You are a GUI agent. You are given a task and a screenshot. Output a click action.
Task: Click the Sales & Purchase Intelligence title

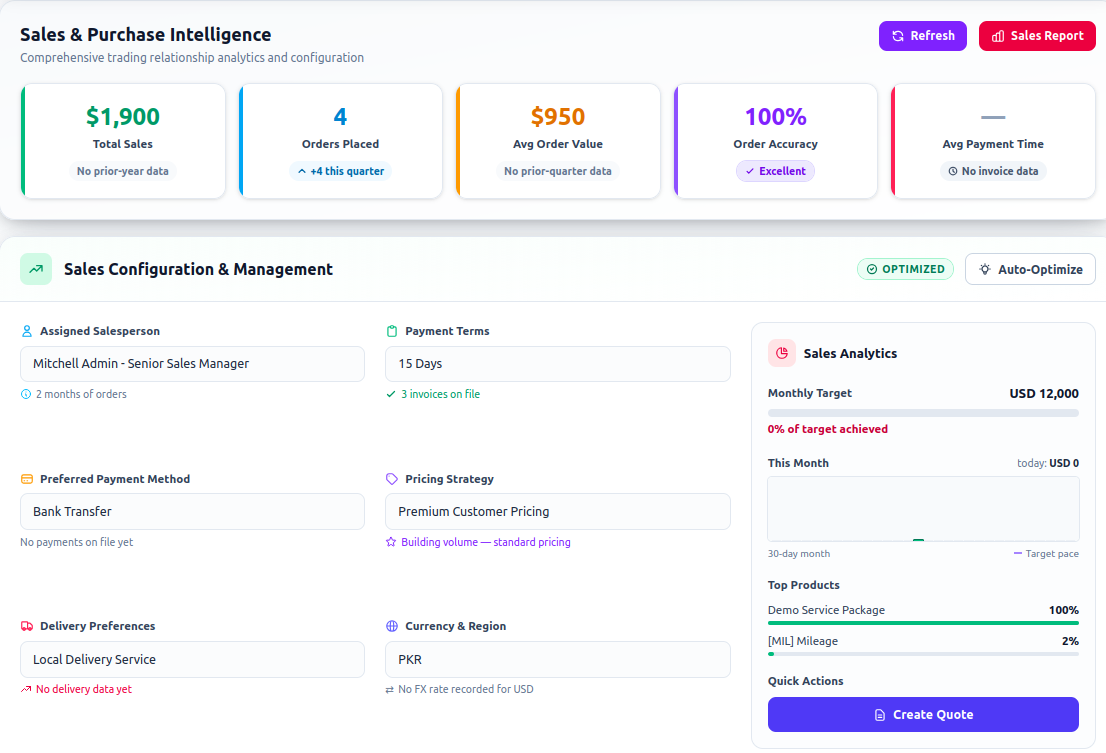coord(145,35)
